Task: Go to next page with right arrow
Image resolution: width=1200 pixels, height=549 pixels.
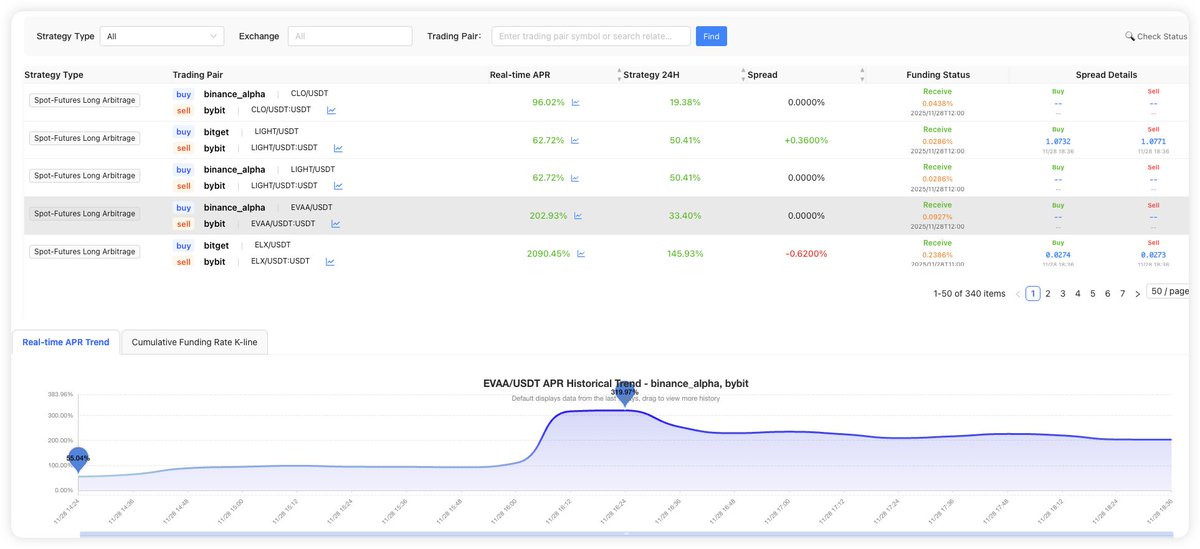Action: point(1138,294)
